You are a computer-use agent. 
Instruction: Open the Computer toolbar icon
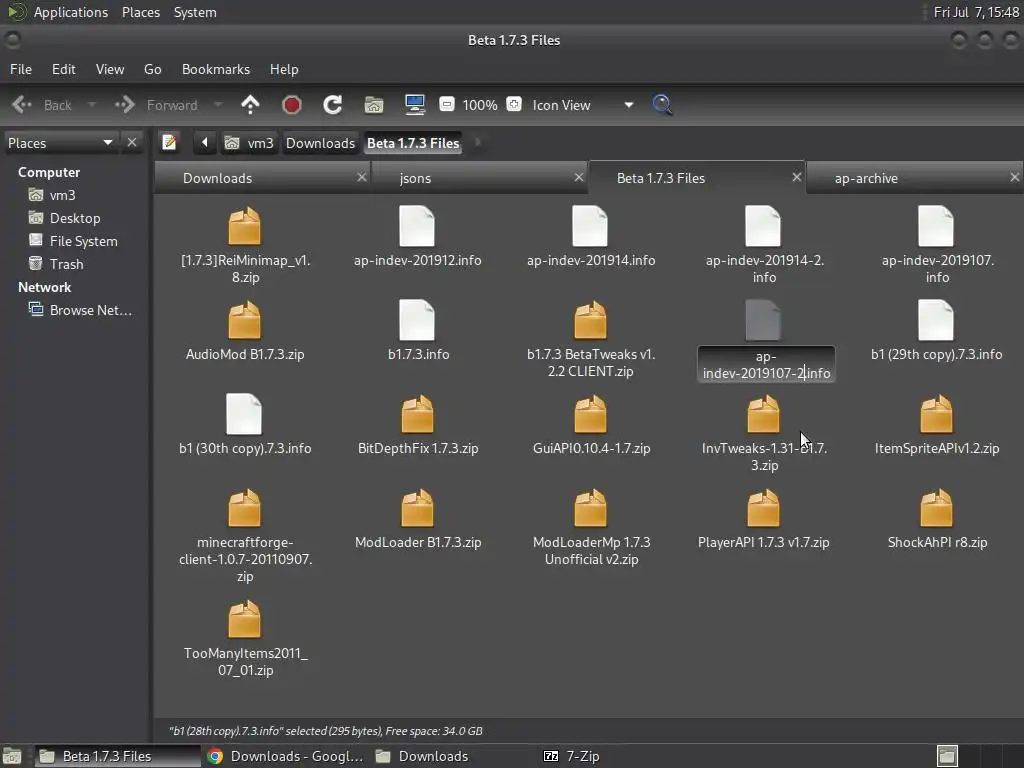point(415,104)
